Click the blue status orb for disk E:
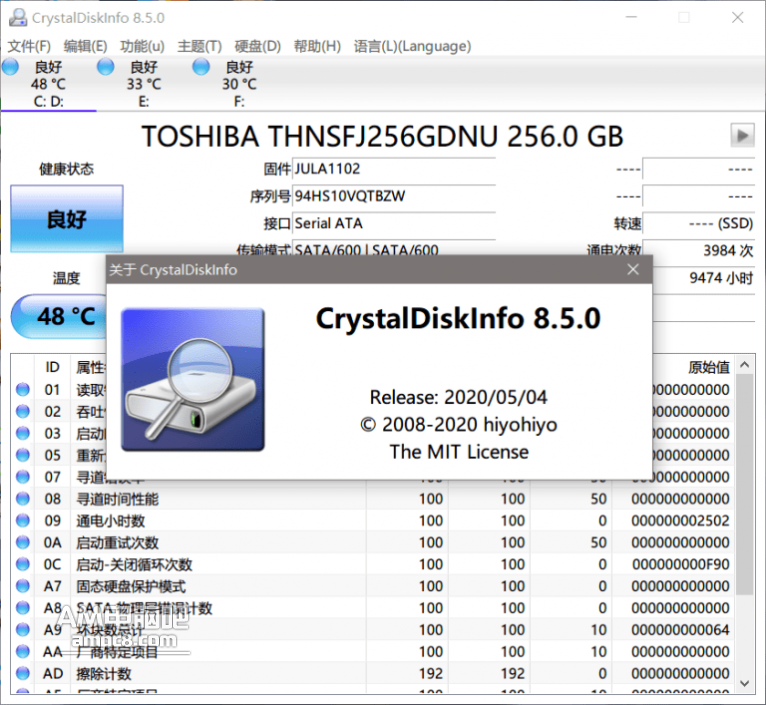This screenshot has height=705, width=766. [106, 67]
